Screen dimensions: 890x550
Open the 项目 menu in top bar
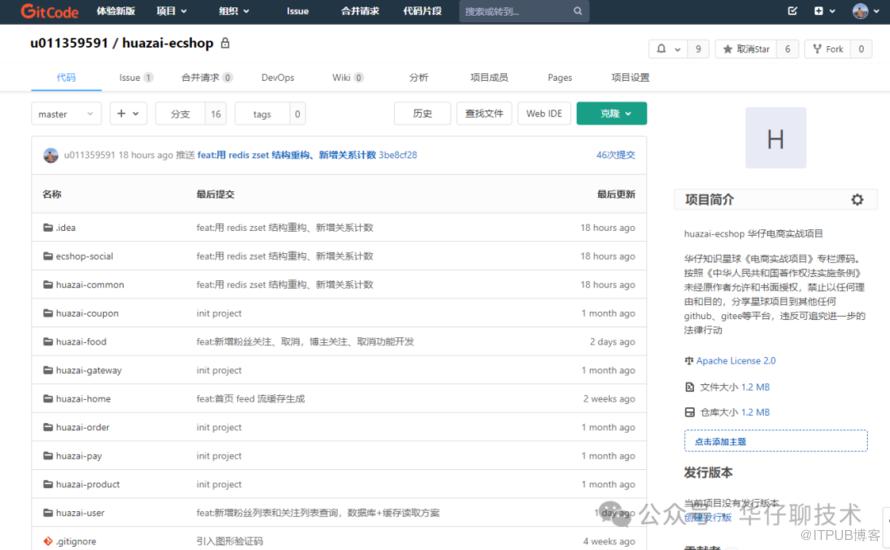coord(171,11)
